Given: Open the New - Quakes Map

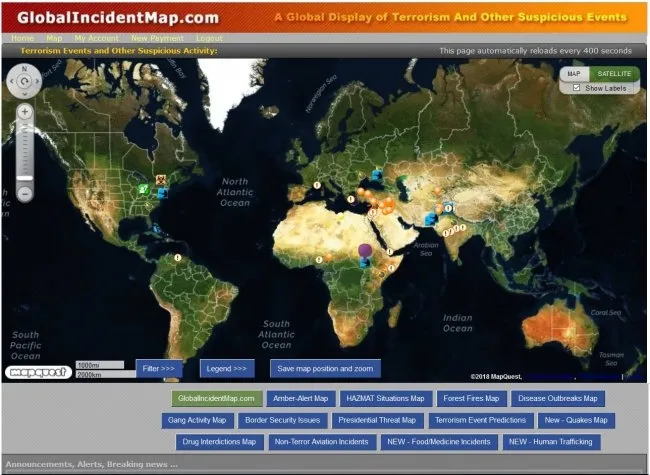Looking at the screenshot, I should pos(576,420).
